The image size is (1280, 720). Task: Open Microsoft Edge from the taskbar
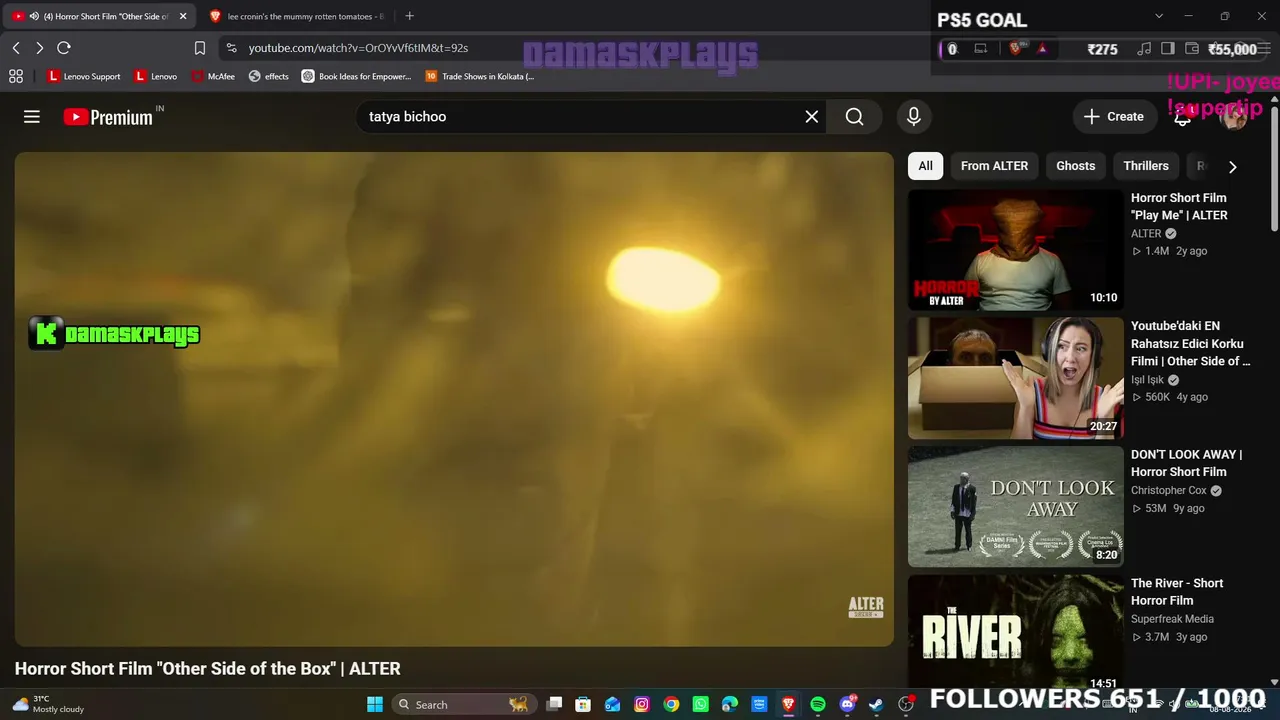pyautogui.click(x=730, y=704)
